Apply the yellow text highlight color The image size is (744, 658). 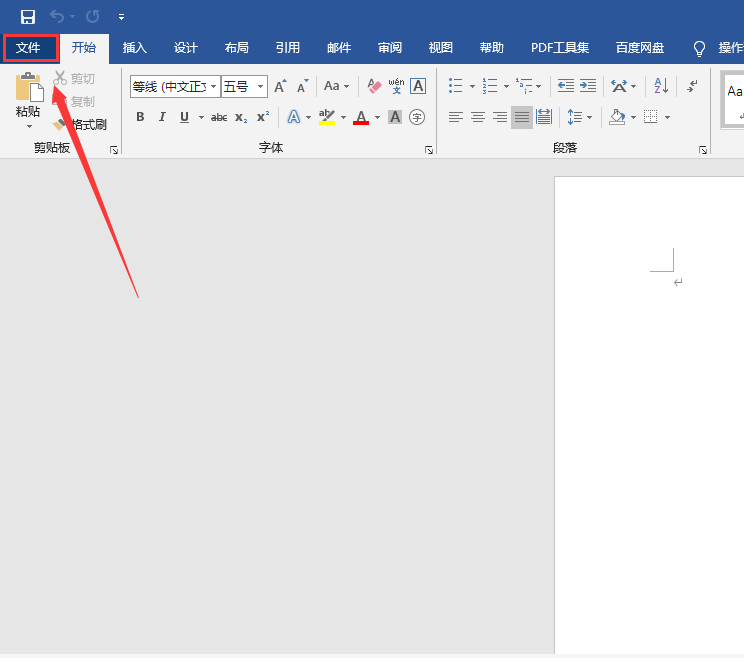[326, 117]
